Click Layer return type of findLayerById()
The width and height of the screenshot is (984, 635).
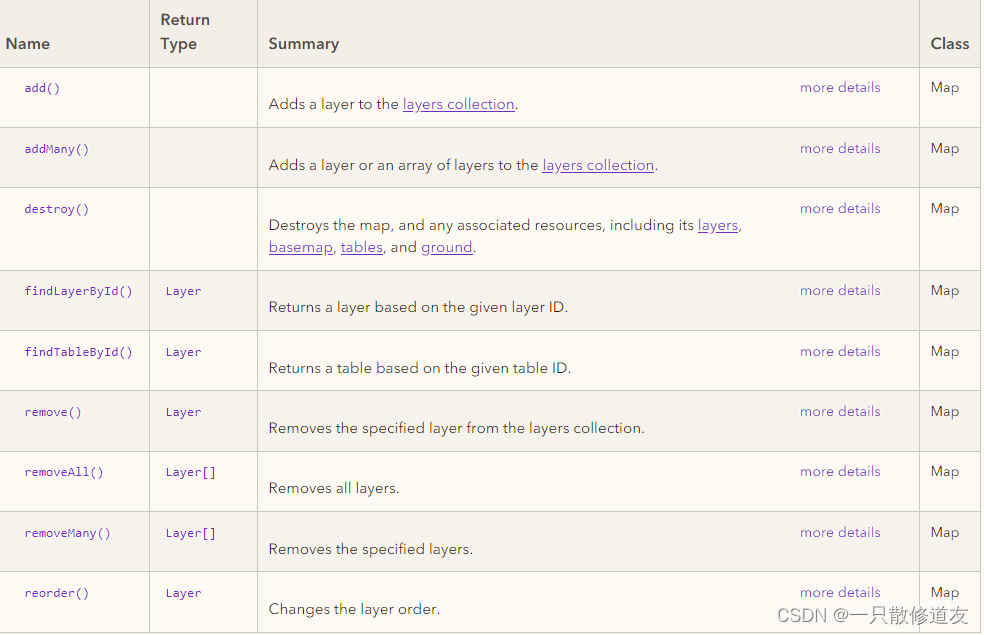(183, 291)
